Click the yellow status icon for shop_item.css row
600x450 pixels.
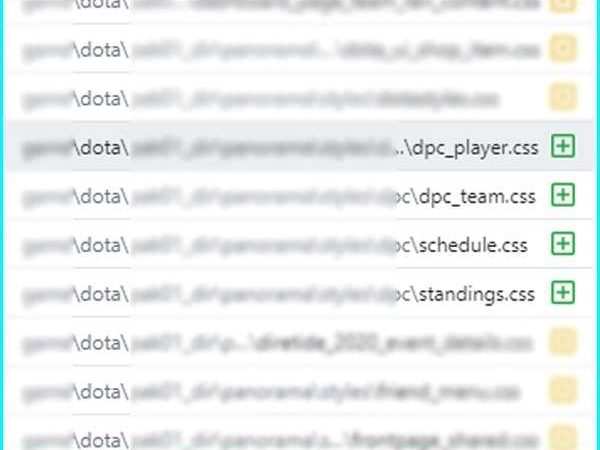point(562,48)
